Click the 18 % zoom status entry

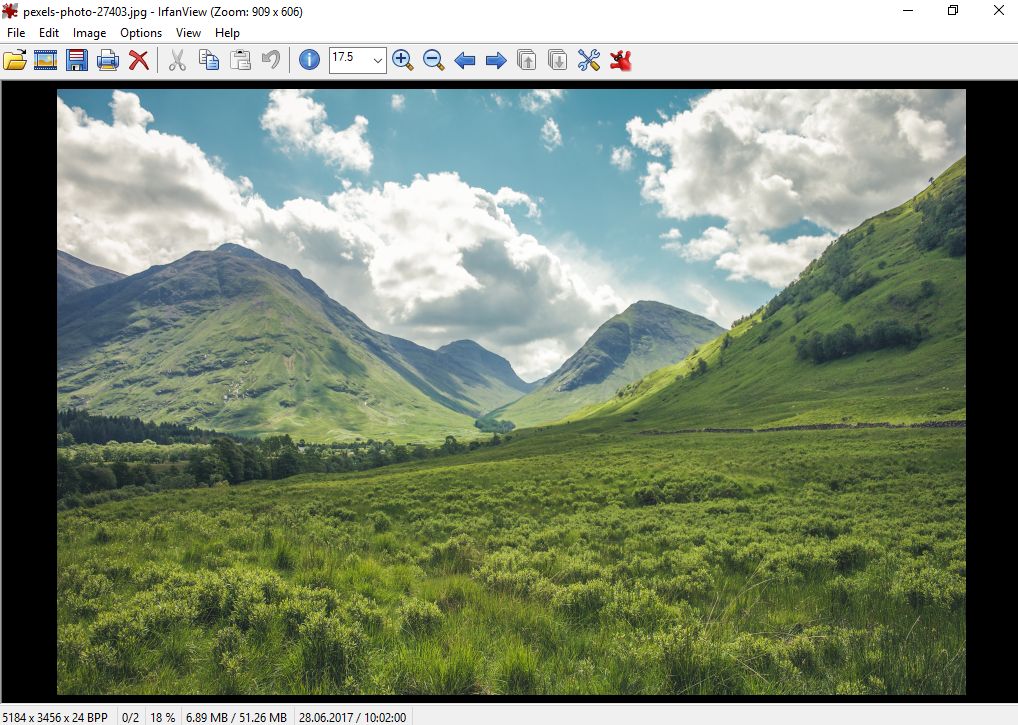tap(163, 717)
